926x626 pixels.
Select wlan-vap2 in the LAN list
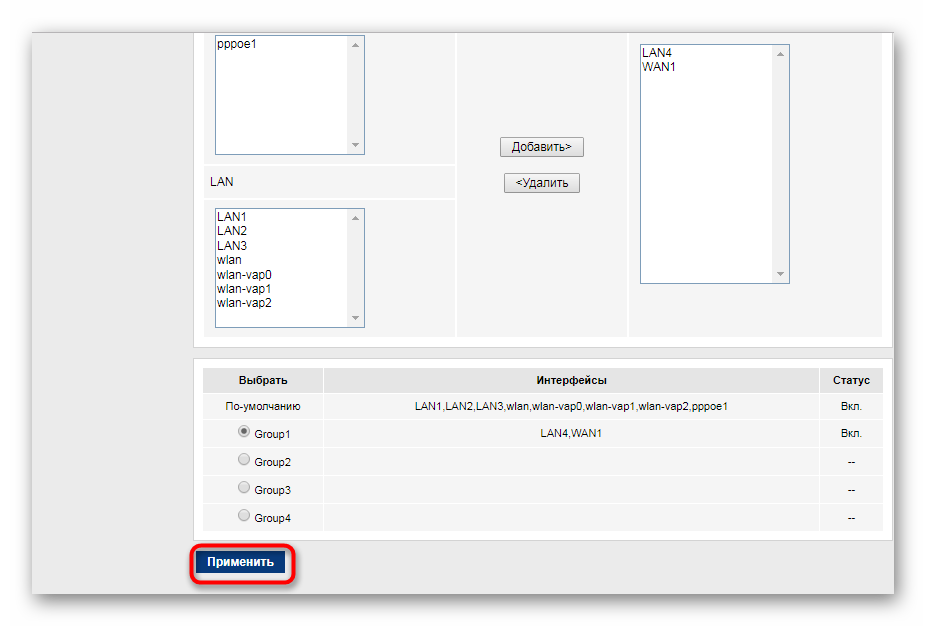244,303
